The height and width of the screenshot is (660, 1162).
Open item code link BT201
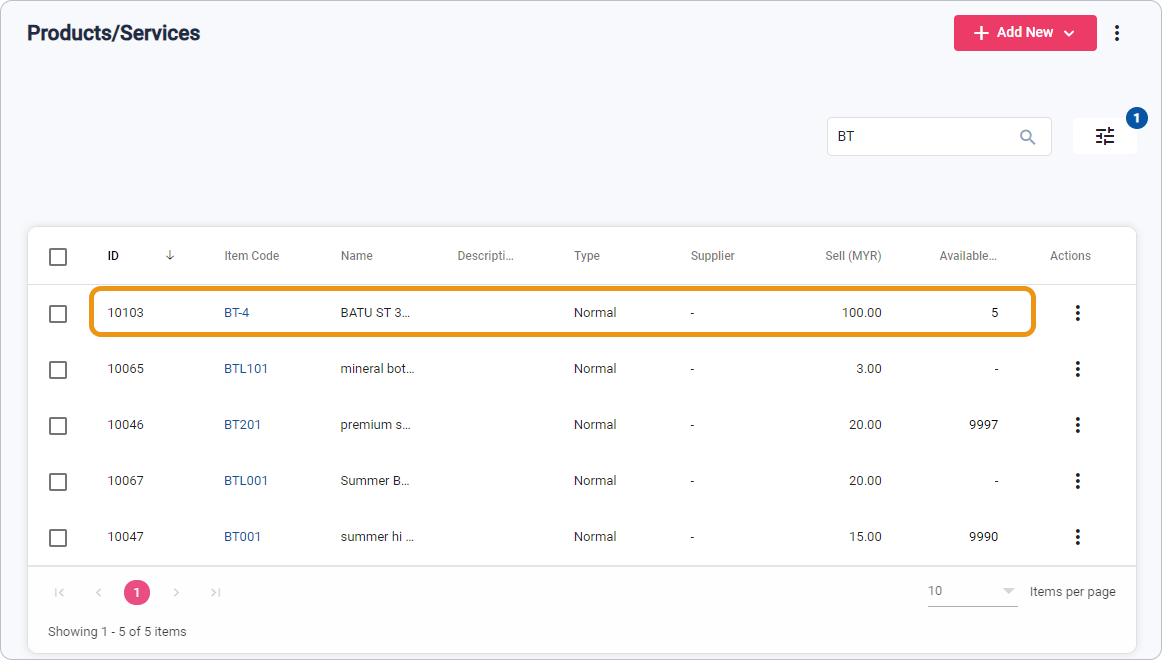coord(242,424)
